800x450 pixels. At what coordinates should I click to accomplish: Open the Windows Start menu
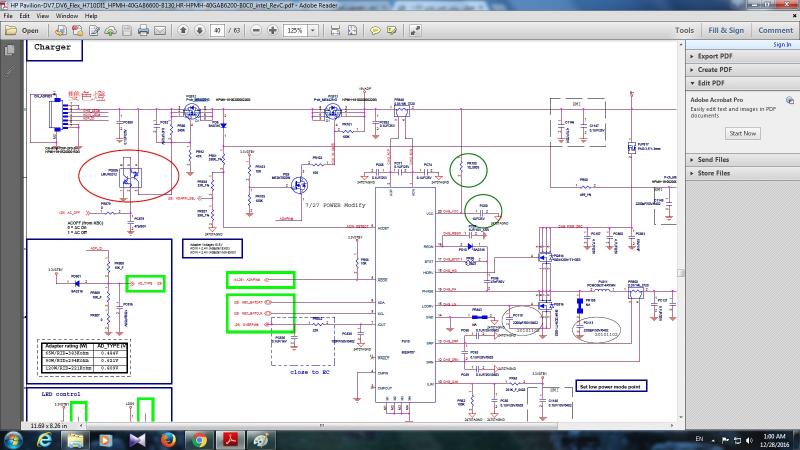point(12,440)
